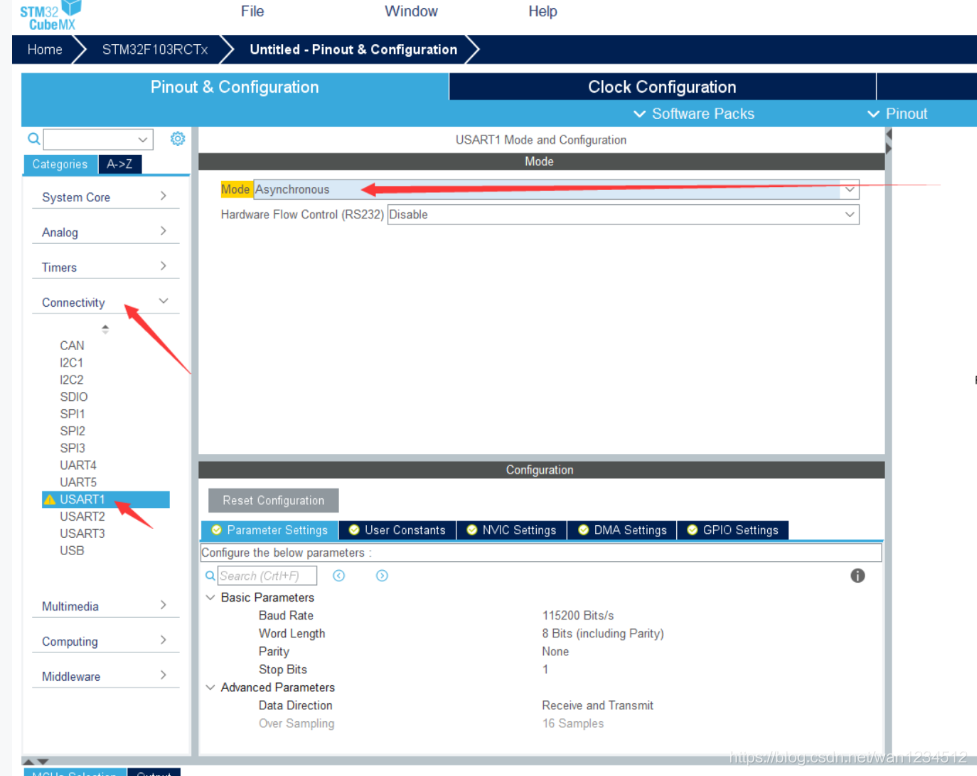Open the Mode dropdown set to Asynchronous
The height and width of the screenshot is (776, 977).
(849, 189)
